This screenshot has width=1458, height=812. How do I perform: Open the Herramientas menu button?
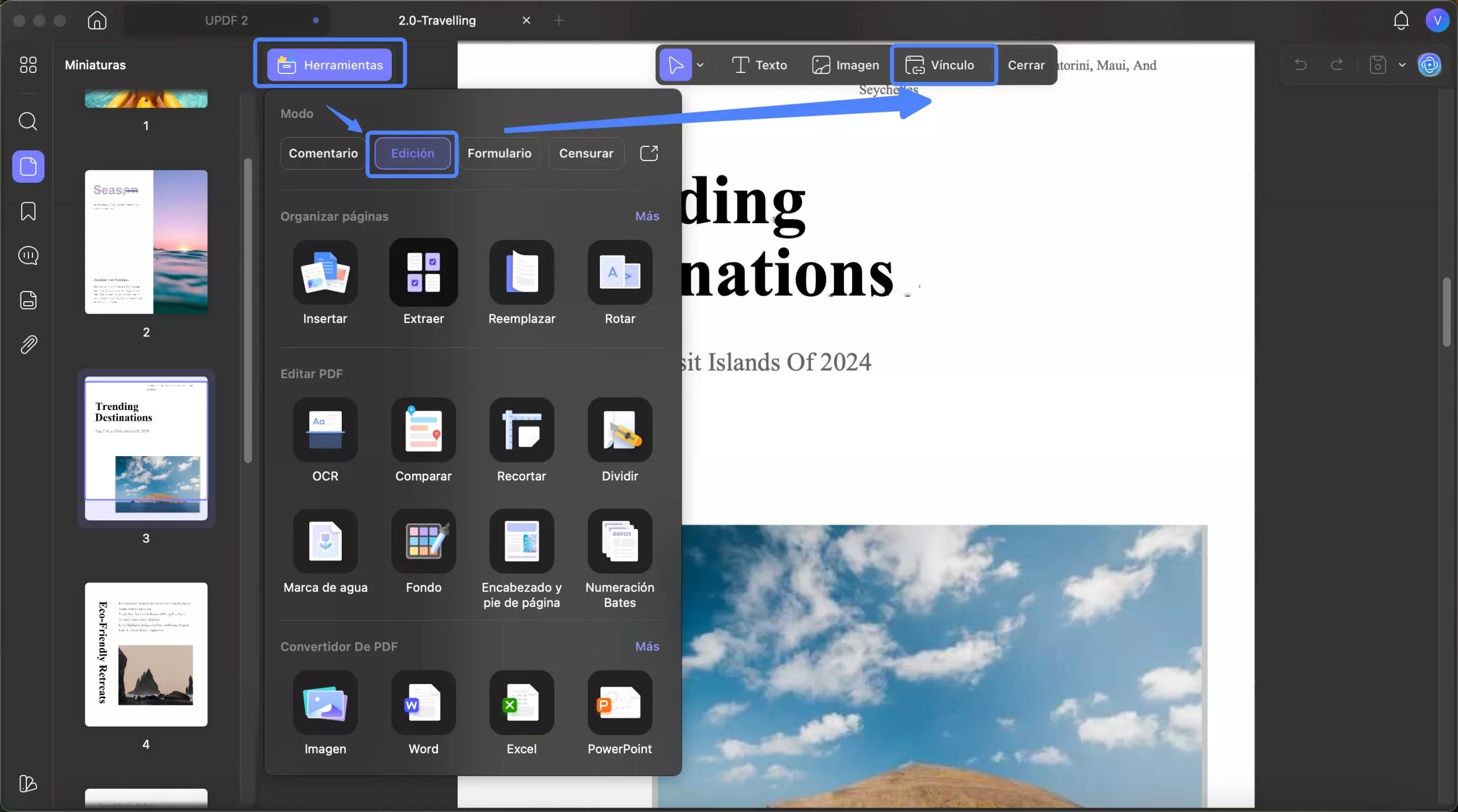(x=330, y=65)
